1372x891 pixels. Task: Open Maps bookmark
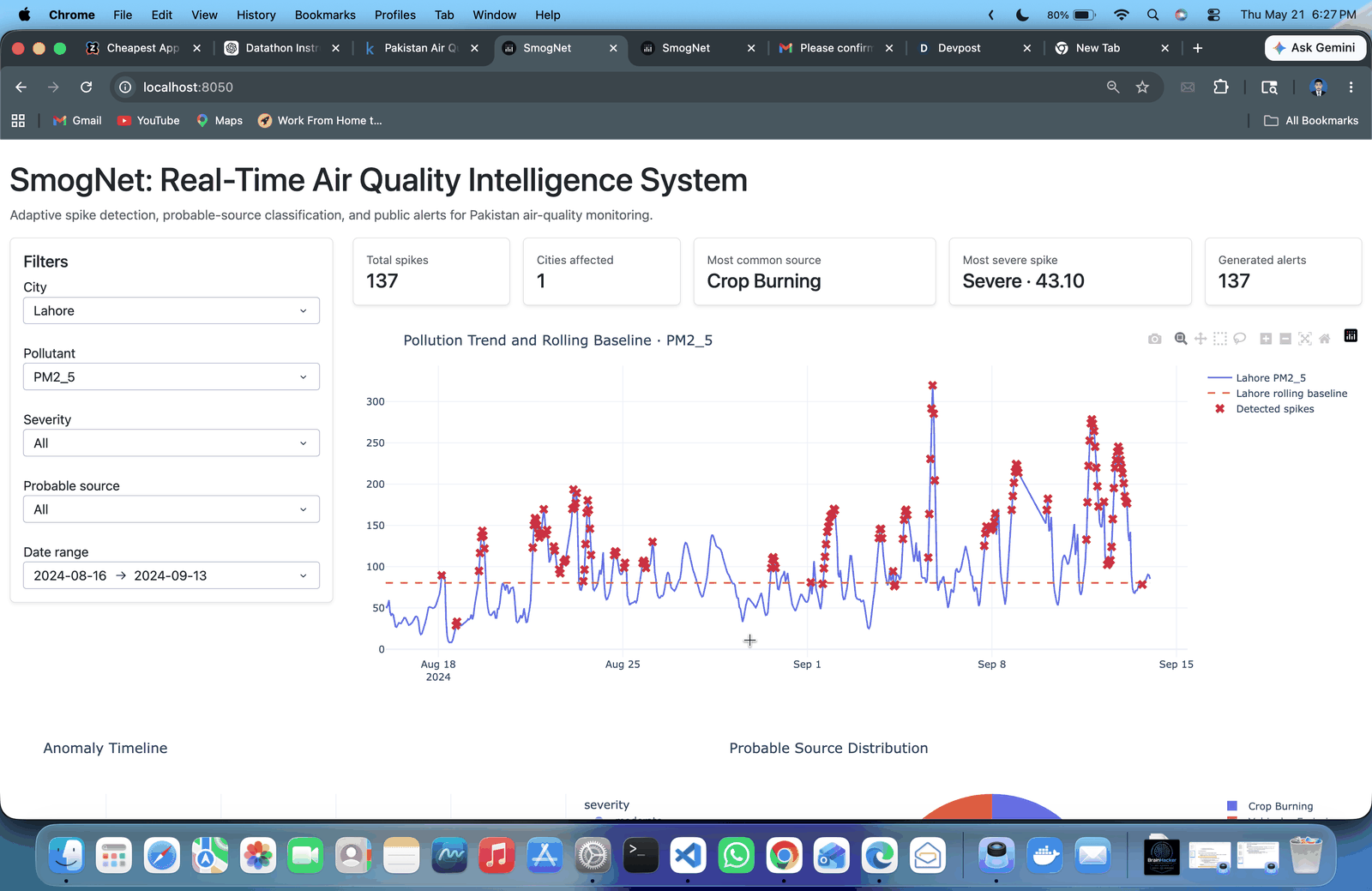click(x=220, y=121)
